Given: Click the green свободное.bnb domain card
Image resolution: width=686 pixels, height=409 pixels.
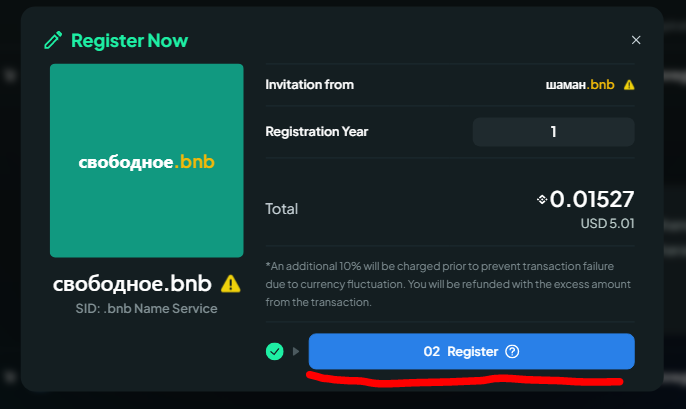Looking at the screenshot, I should [x=147, y=161].
